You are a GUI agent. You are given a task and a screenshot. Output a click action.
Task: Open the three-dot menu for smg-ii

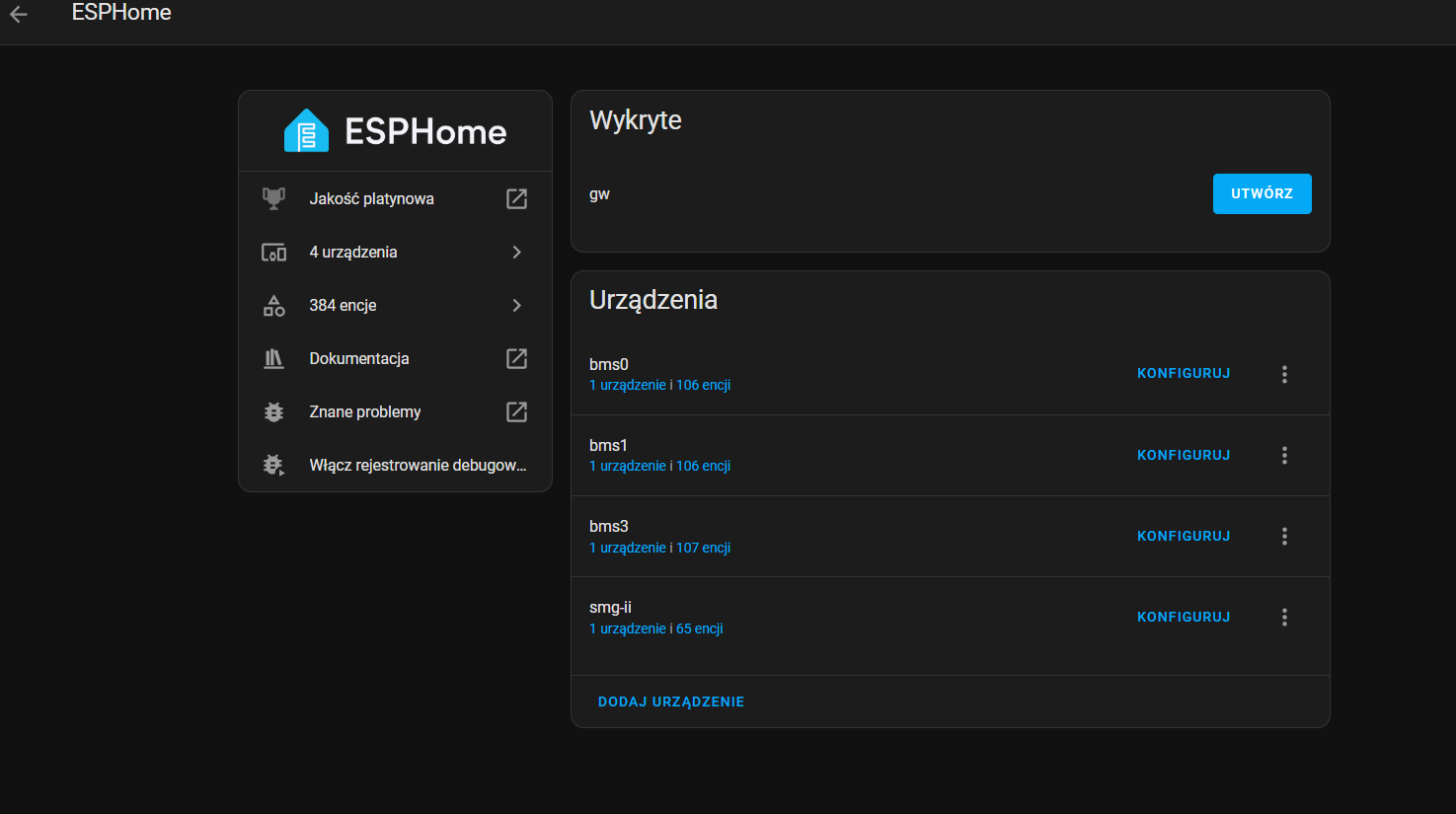click(x=1284, y=617)
